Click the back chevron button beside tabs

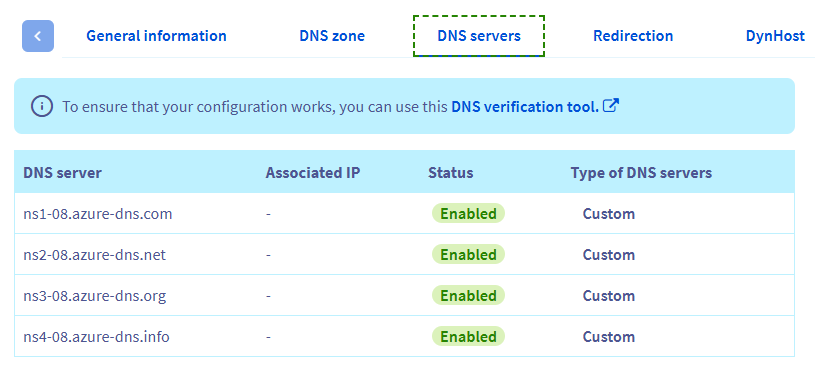click(x=37, y=36)
